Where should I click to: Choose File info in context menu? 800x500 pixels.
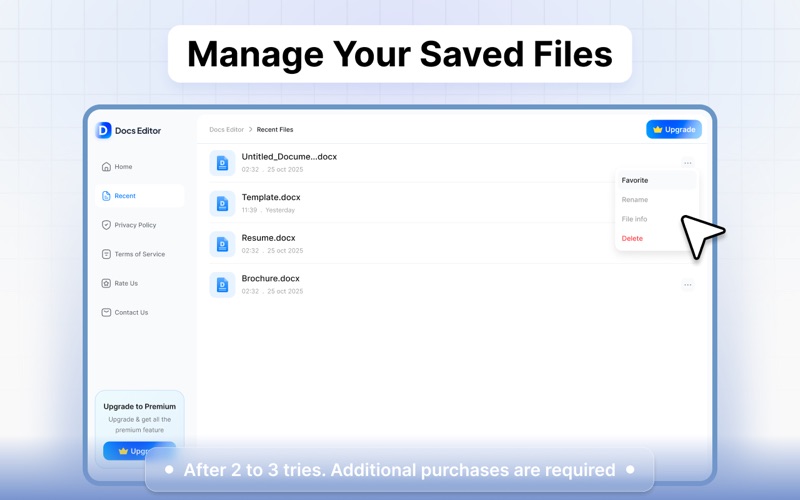point(657,219)
